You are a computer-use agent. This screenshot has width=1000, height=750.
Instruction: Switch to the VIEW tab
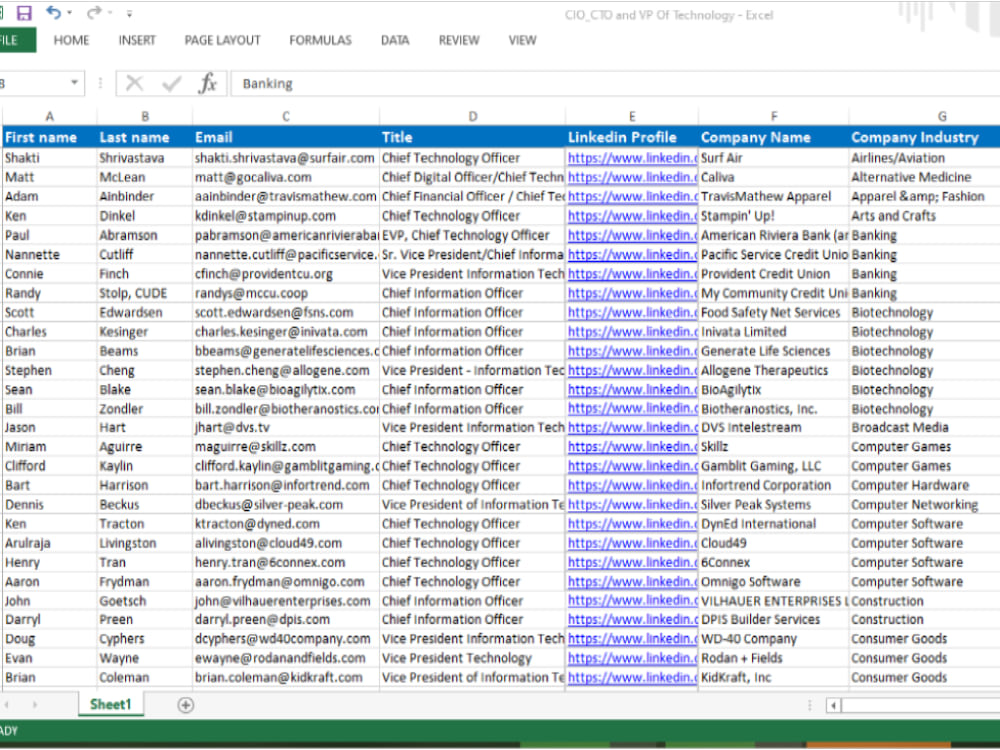click(x=522, y=40)
